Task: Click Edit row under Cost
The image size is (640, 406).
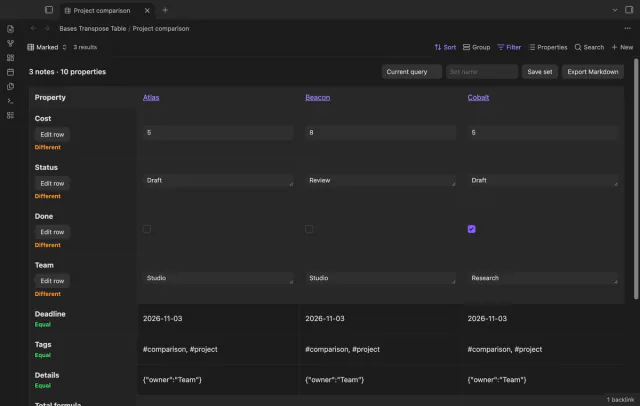Action: click(x=52, y=135)
